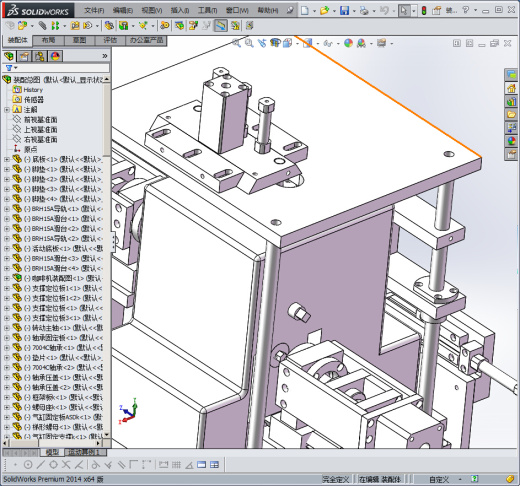Open the File Explorer folder icon on right pane

(x=511, y=114)
